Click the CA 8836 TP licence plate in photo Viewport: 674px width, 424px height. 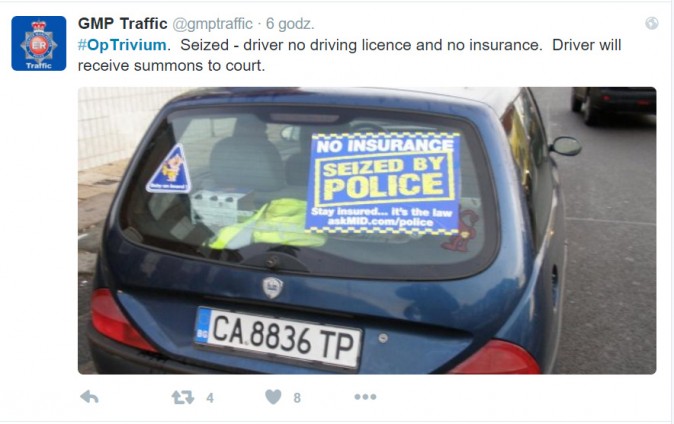pyautogui.click(x=278, y=338)
